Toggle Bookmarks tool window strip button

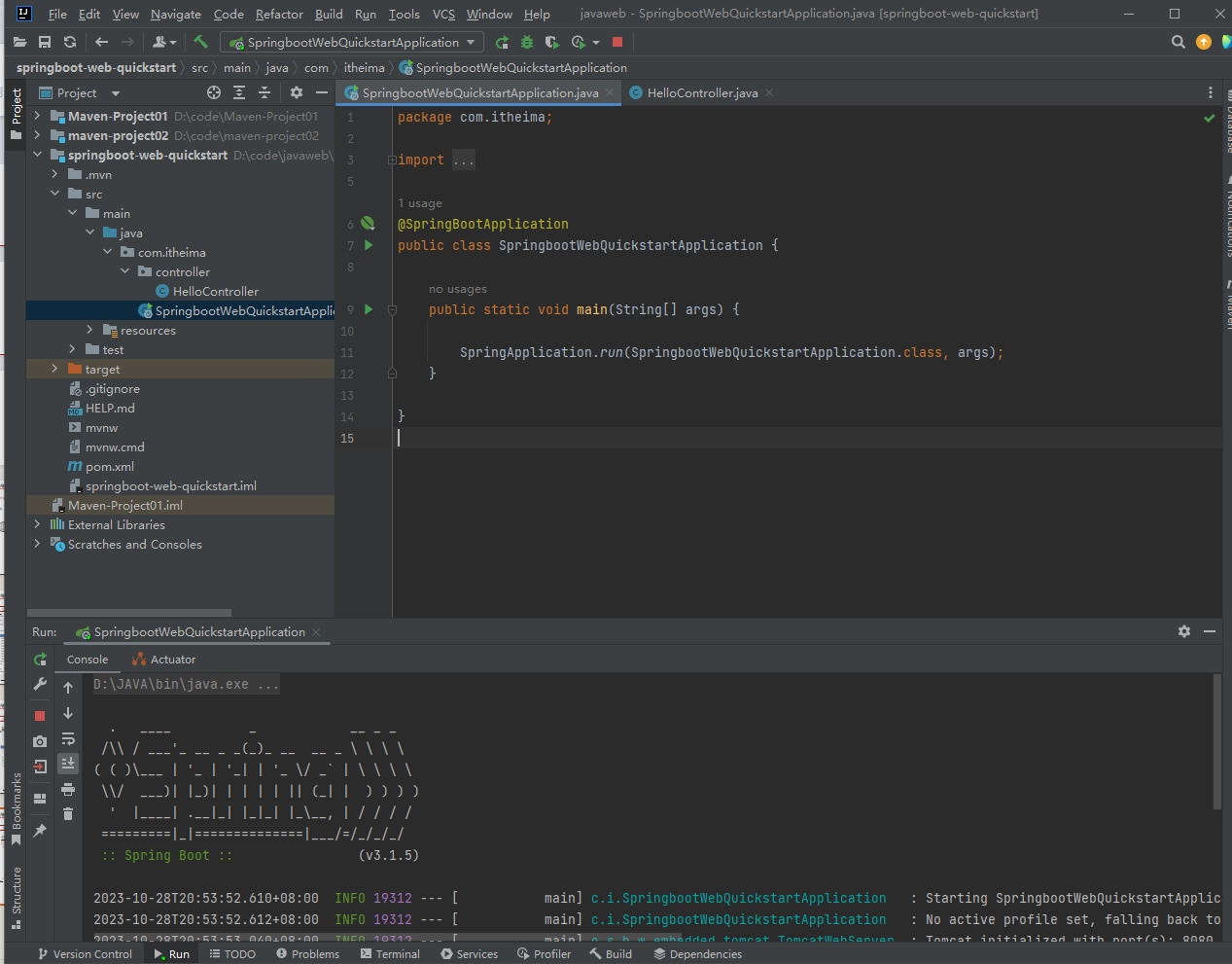pyautogui.click(x=16, y=809)
